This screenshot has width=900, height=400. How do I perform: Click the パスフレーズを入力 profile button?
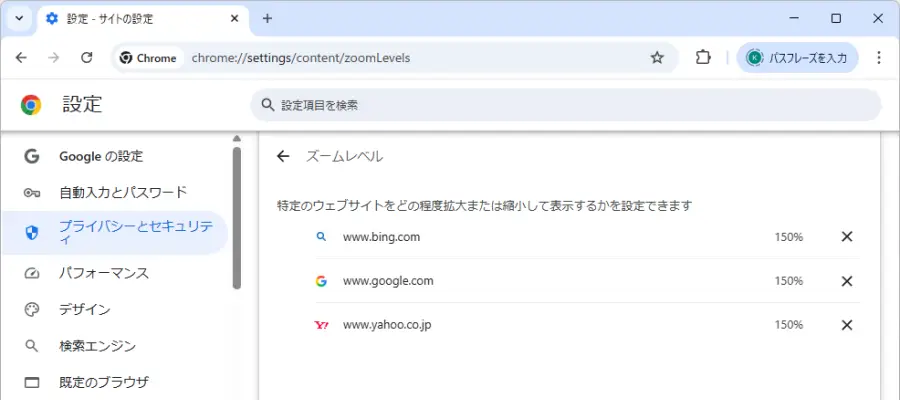(797, 57)
